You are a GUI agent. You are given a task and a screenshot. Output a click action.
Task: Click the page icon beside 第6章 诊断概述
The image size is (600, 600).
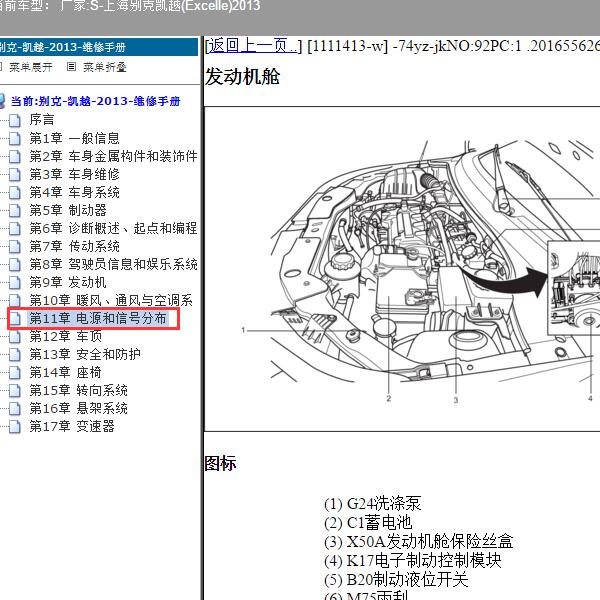pos(15,228)
